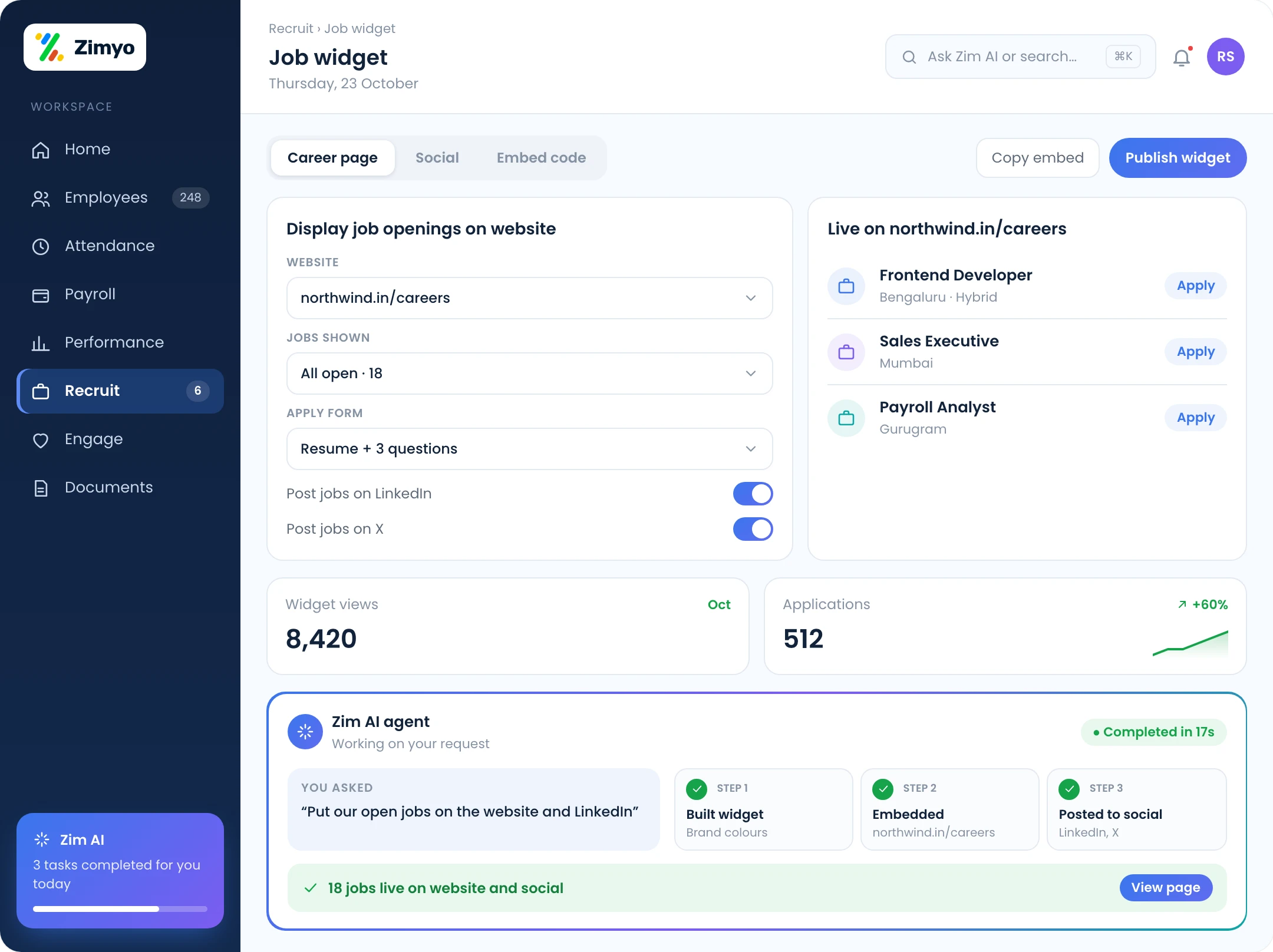Go to Documents section

[x=120, y=487]
